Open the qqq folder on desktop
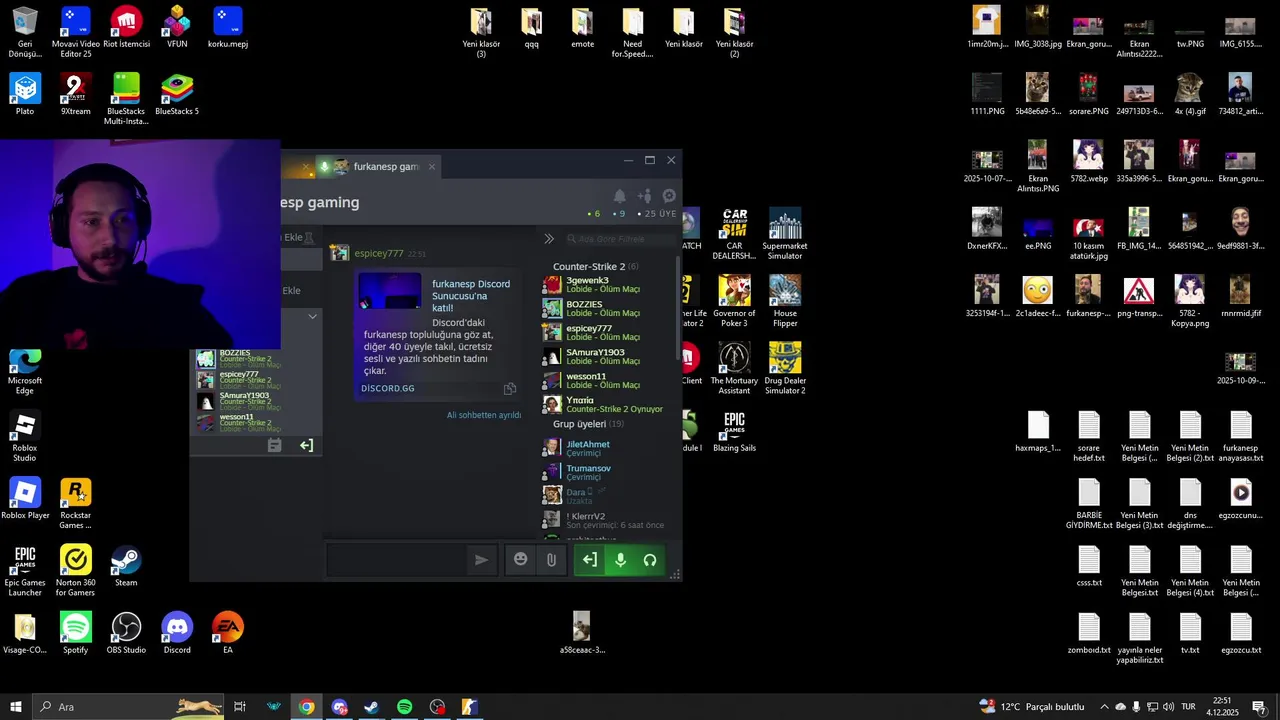The width and height of the screenshot is (1280, 720). pos(531,28)
